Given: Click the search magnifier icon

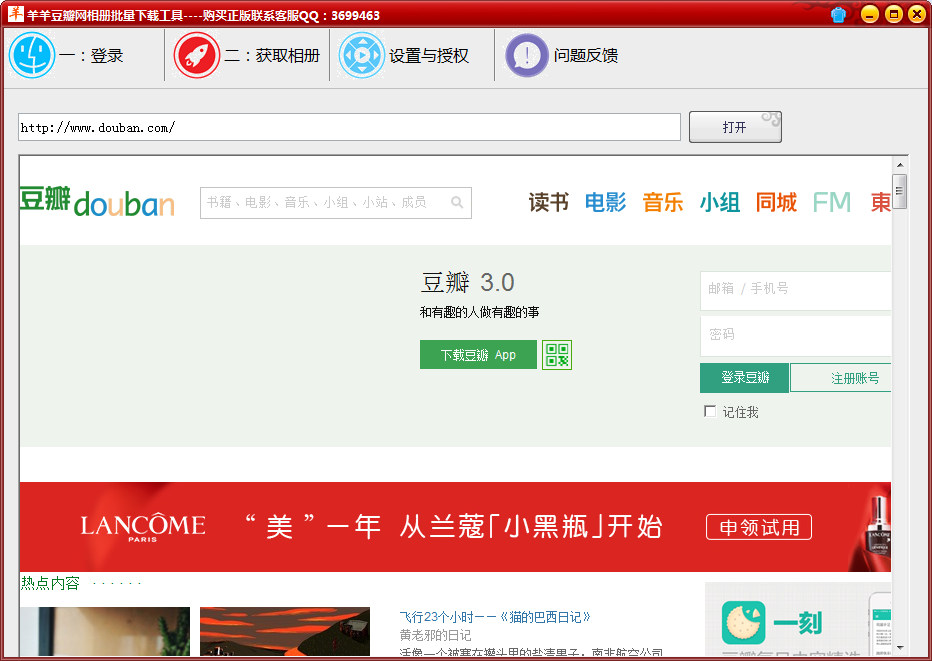Looking at the screenshot, I should (457, 203).
